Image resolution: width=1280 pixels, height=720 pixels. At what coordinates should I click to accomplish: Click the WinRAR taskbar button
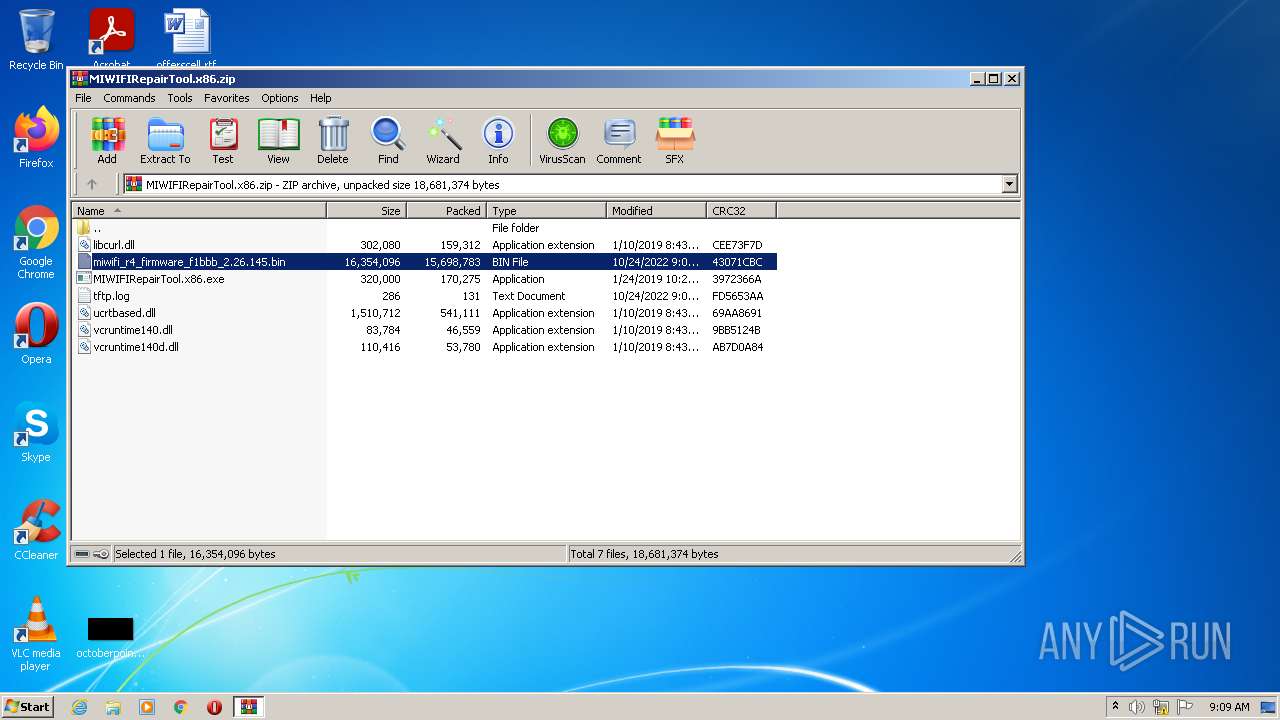point(248,707)
